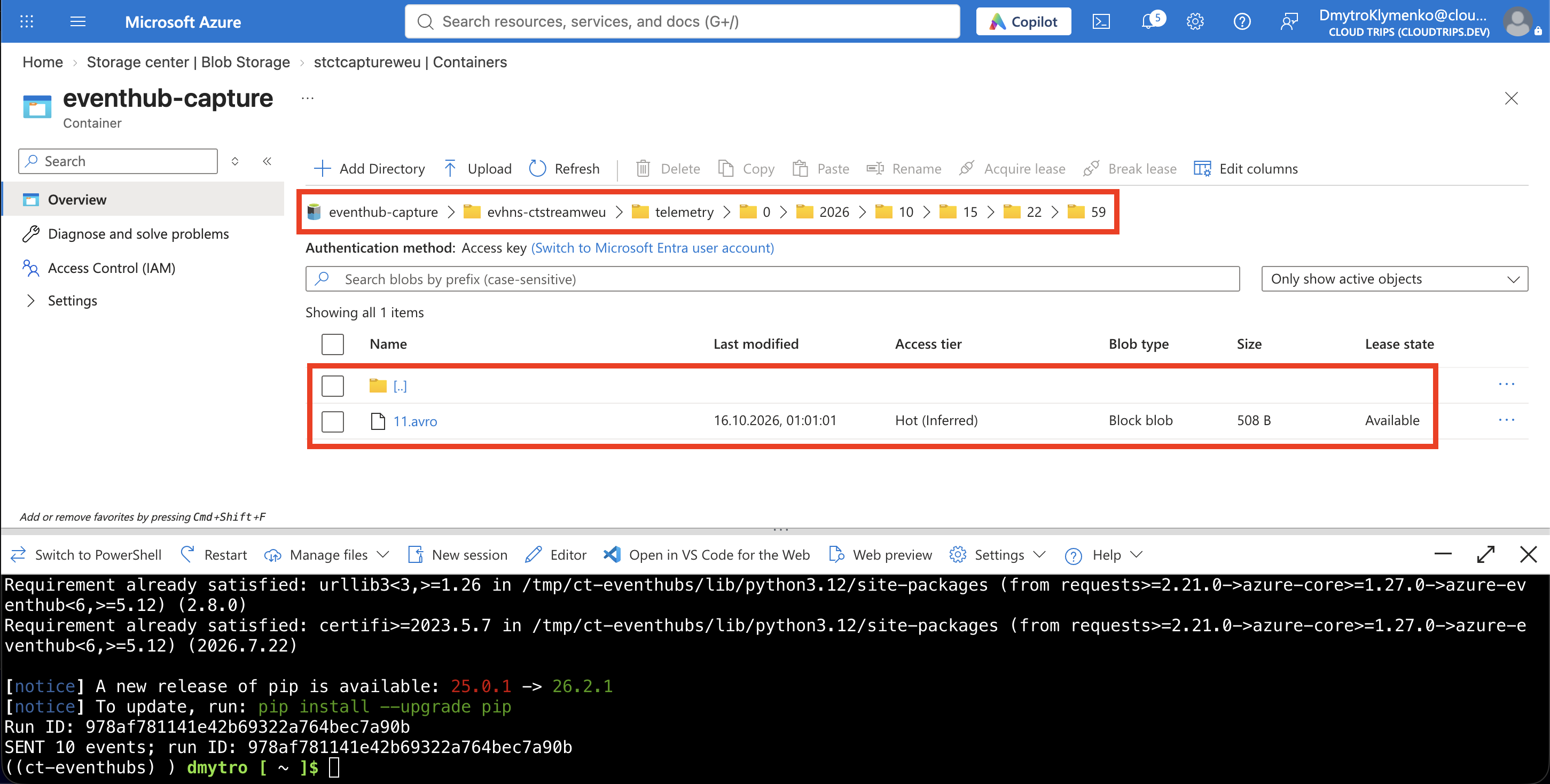Select Overview in the left menu
This screenshot has height=784, width=1550.
tap(143, 199)
